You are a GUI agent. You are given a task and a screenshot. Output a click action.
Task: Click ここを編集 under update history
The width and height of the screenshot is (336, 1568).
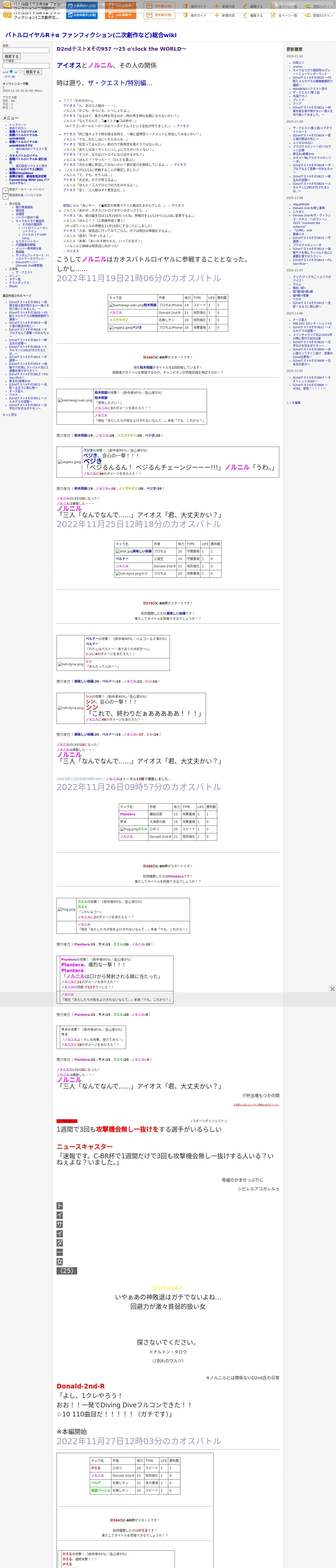[x=293, y=402]
